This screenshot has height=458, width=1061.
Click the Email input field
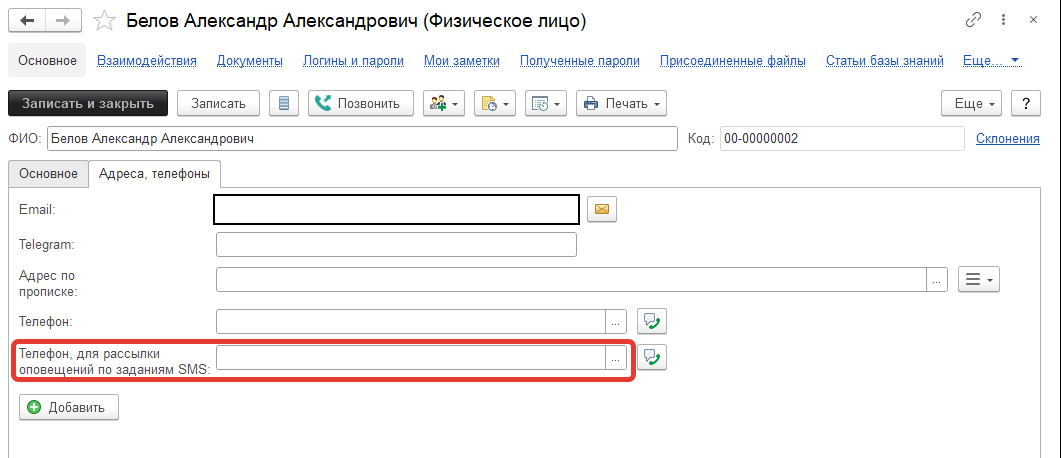(x=397, y=209)
